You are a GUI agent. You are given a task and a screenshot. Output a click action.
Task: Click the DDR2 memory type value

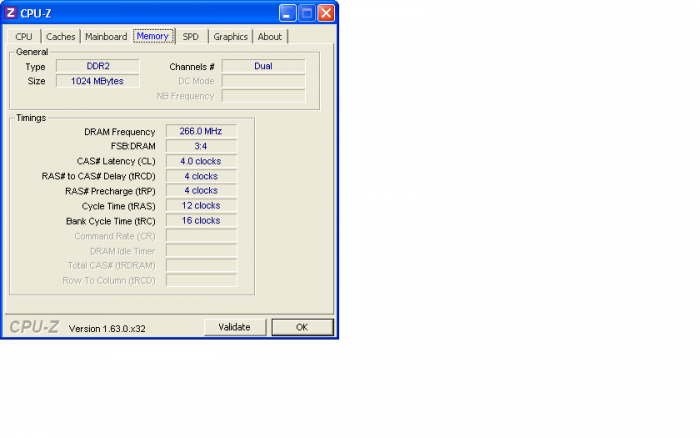pyautogui.click(x=98, y=66)
